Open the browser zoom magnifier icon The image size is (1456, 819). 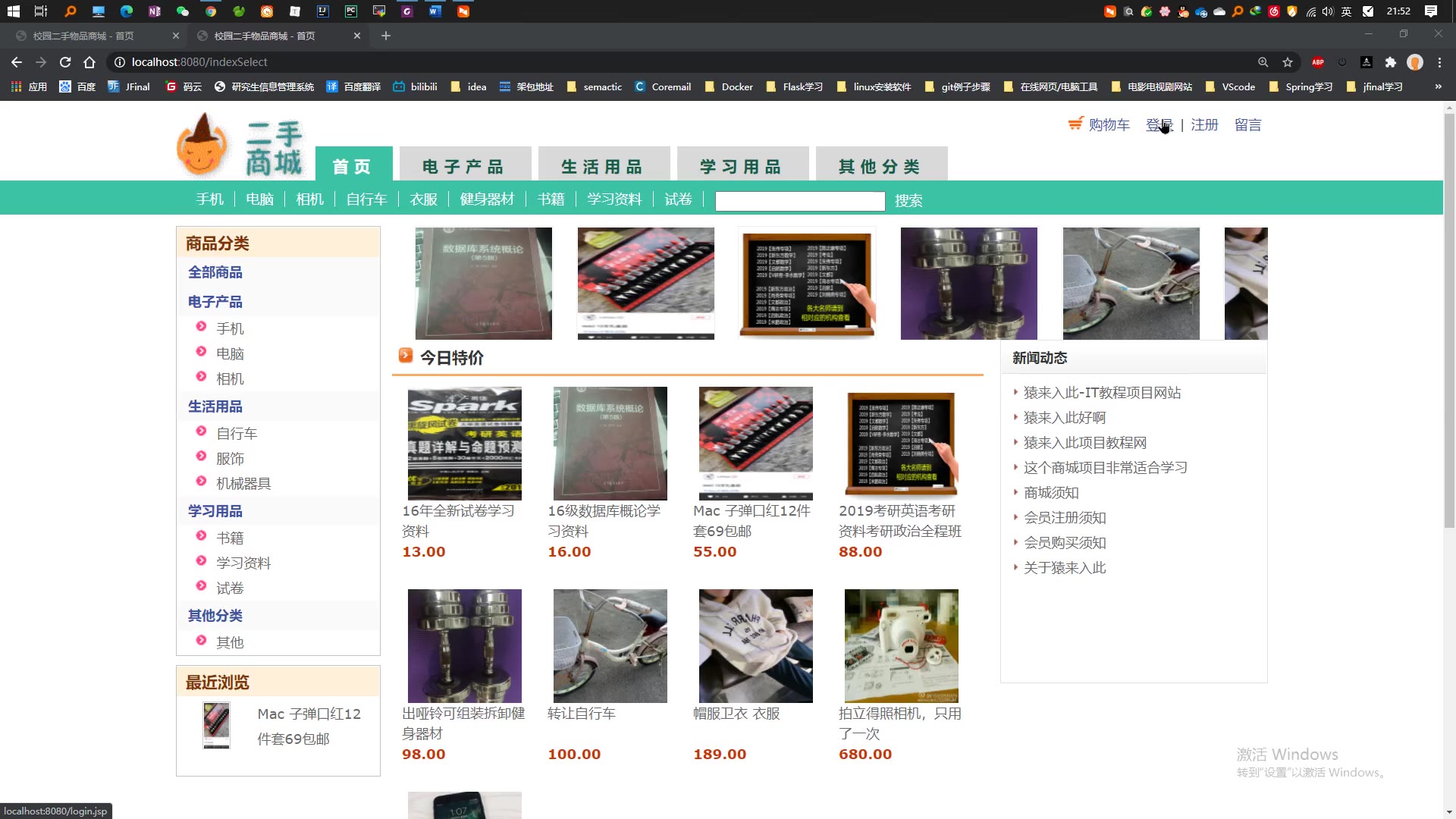coord(1263,62)
